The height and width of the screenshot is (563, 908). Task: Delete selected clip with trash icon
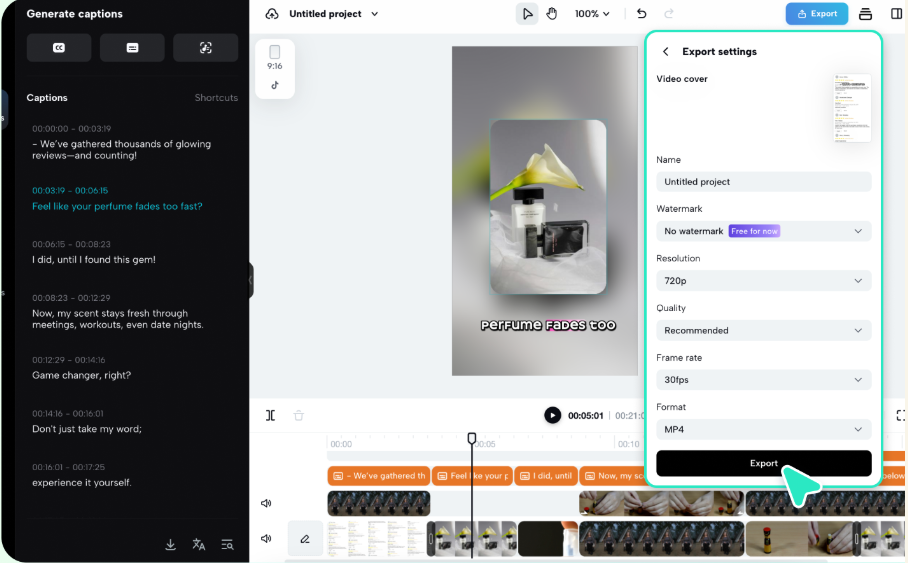coord(299,415)
